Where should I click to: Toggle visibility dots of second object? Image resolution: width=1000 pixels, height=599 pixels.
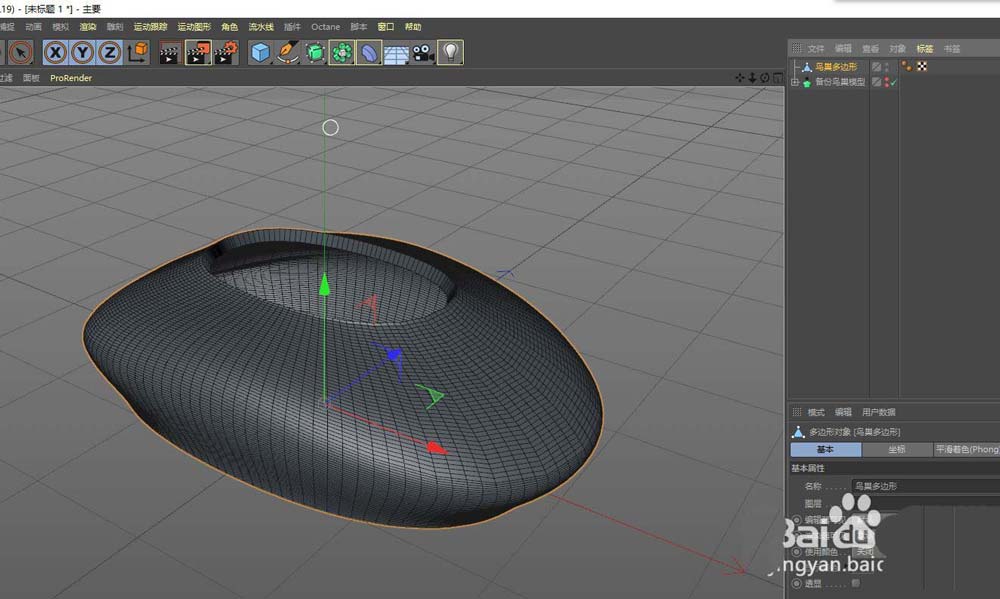coord(886,82)
